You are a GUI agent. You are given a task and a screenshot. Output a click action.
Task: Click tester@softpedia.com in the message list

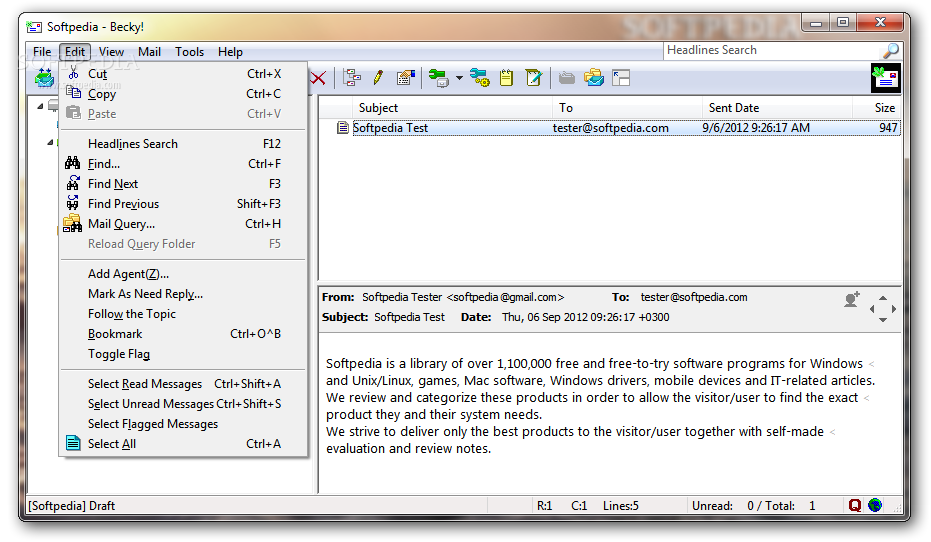coord(610,128)
